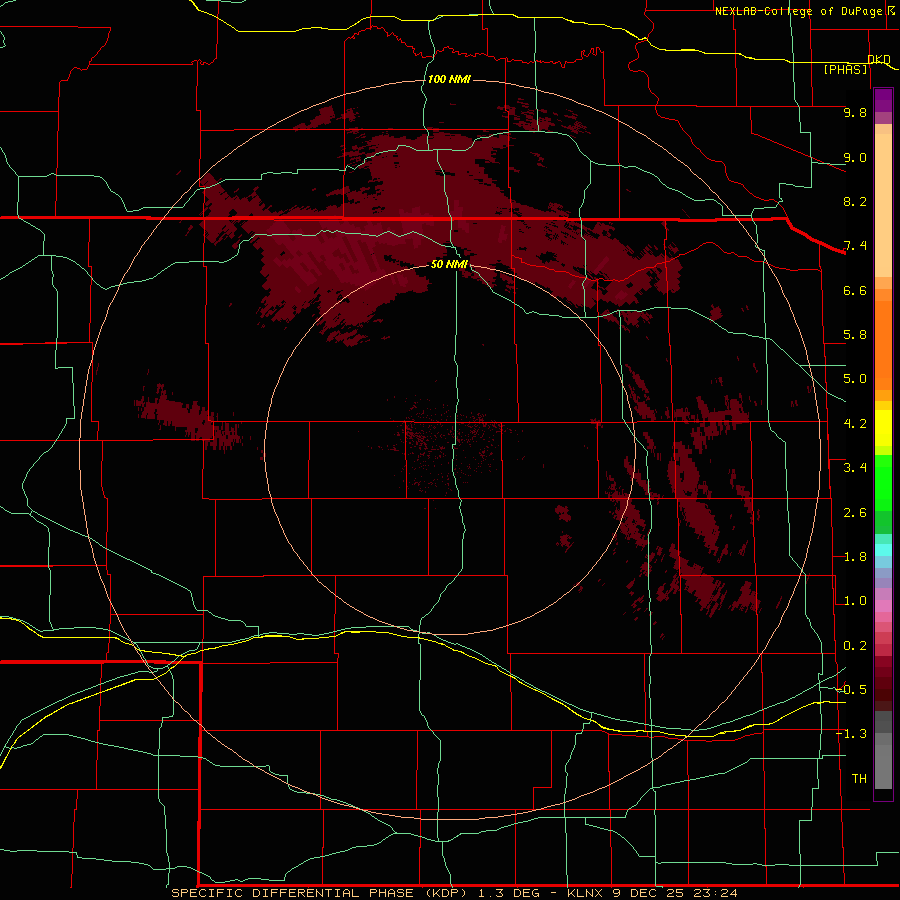The image size is (900, 900).
Task: Click the [PHAS] units label above the color bar
Action: [845, 69]
